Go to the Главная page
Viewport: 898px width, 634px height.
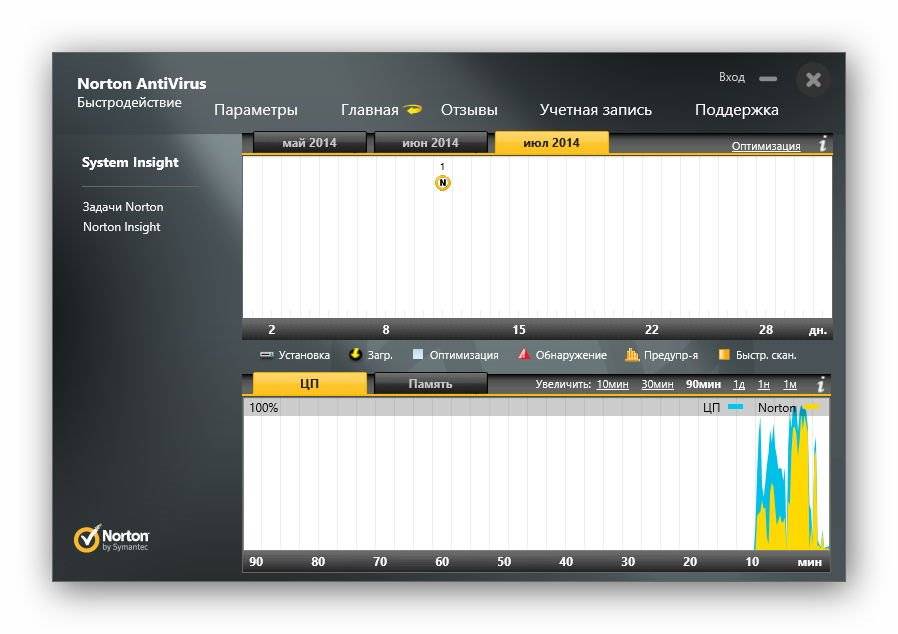(369, 110)
